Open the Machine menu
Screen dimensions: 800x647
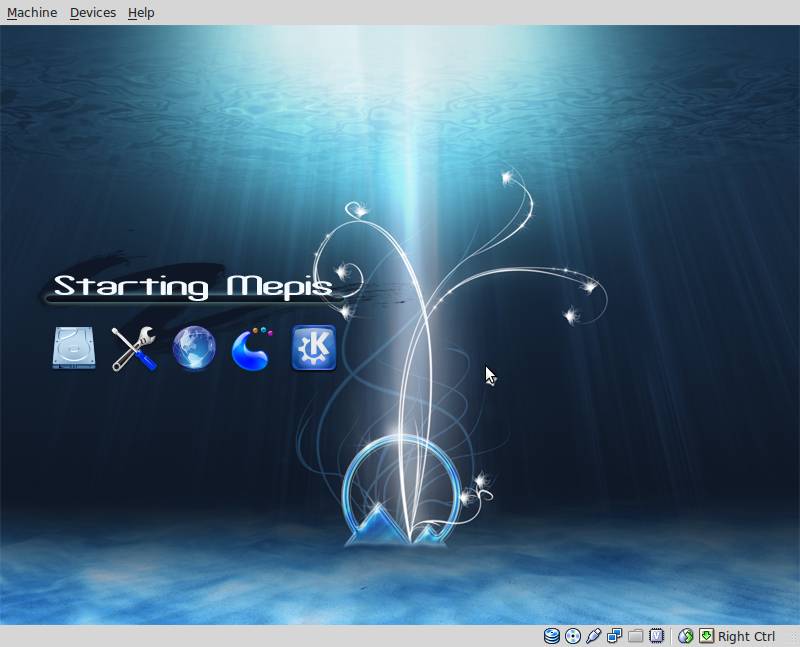[32, 12]
